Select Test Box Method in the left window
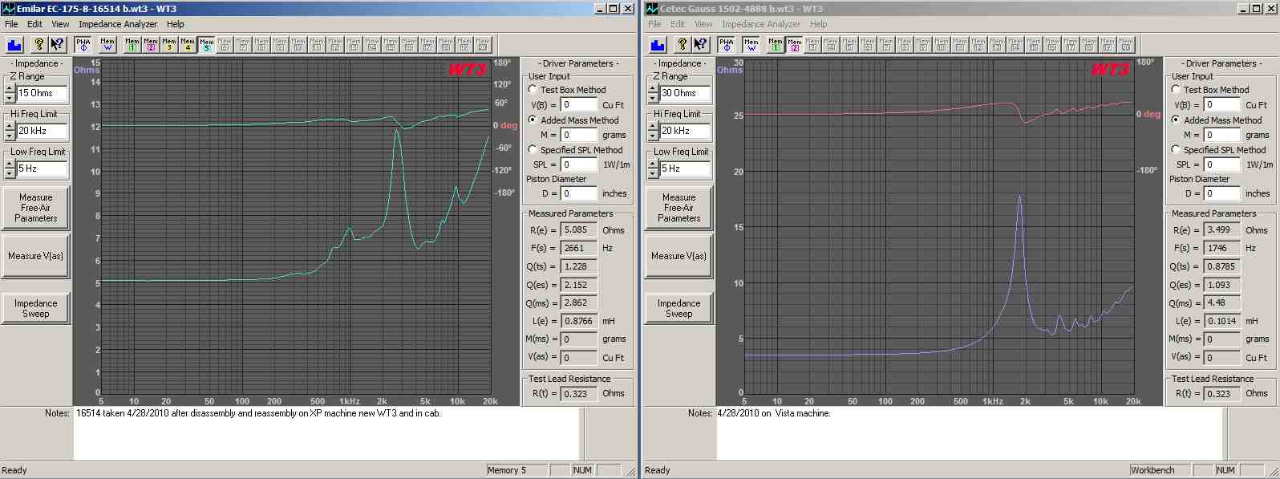Image resolution: width=1280 pixels, height=479 pixels. click(x=533, y=89)
